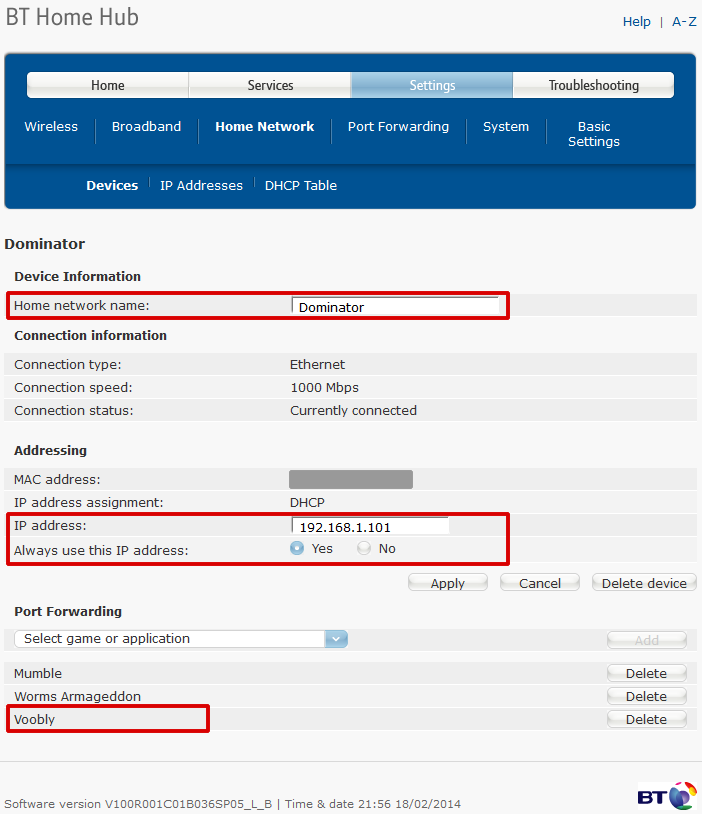Switch to the Home tab
The height and width of the screenshot is (814, 702).
tap(107, 85)
